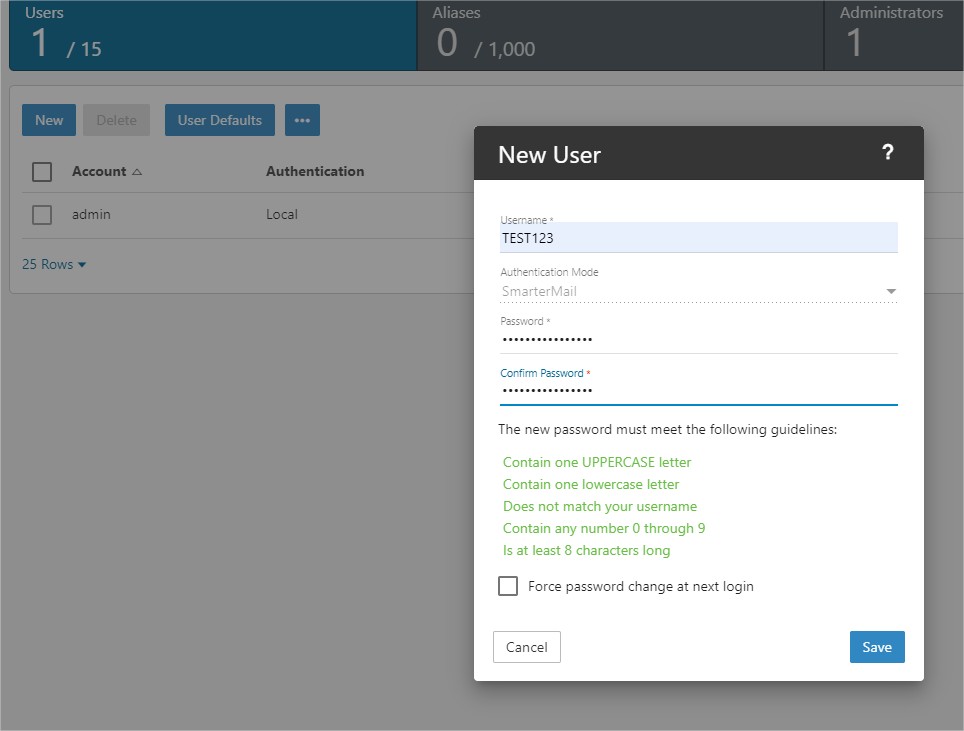Sort by the Account column arrow
The image size is (964, 731).
(137, 172)
